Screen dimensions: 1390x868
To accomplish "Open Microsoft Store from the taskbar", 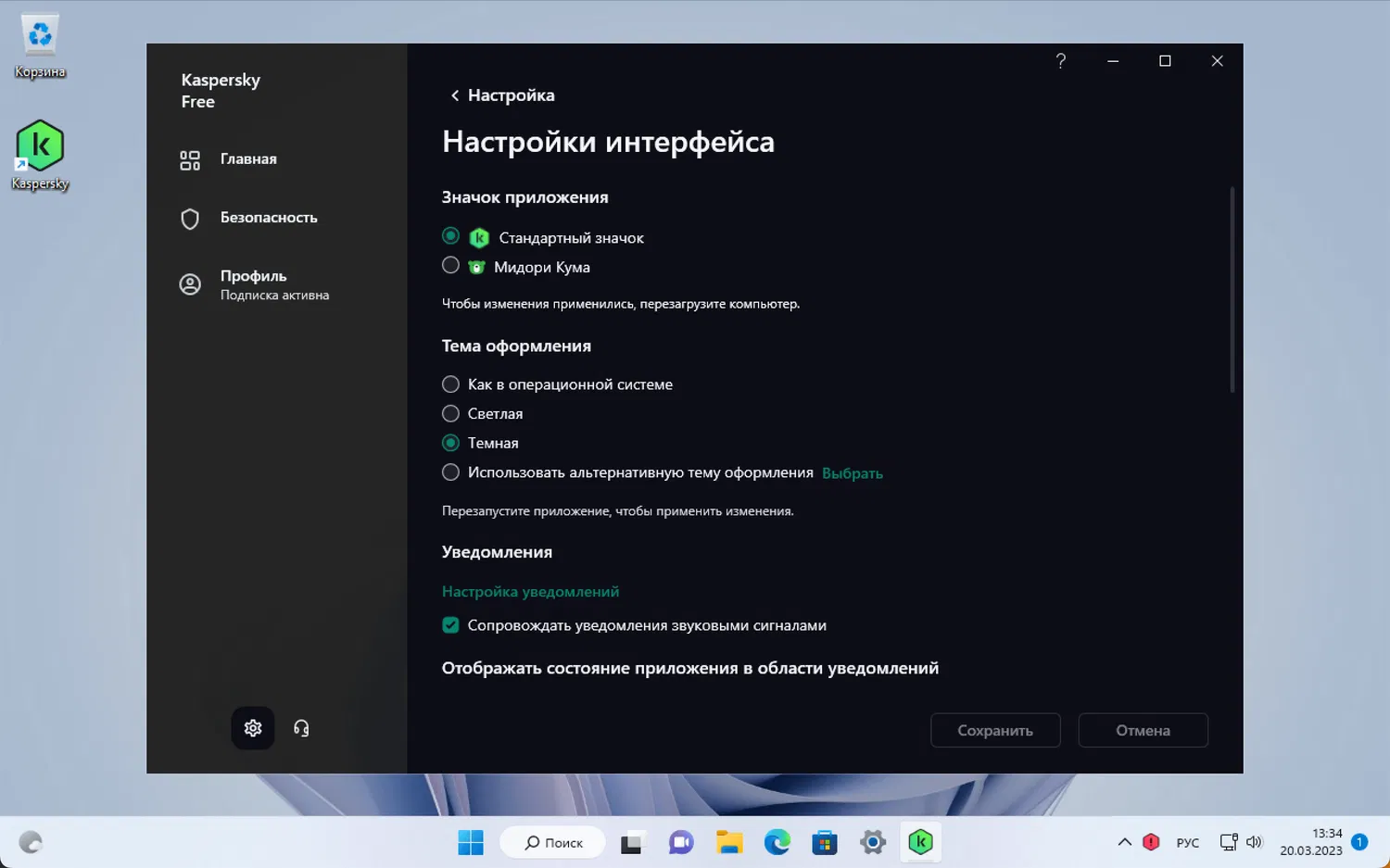I will click(x=825, y=842).
